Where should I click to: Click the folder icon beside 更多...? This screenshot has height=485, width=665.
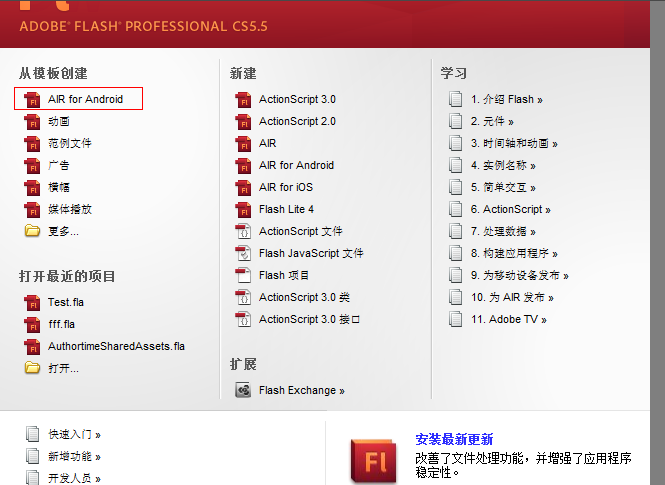(x=32, y=231)
